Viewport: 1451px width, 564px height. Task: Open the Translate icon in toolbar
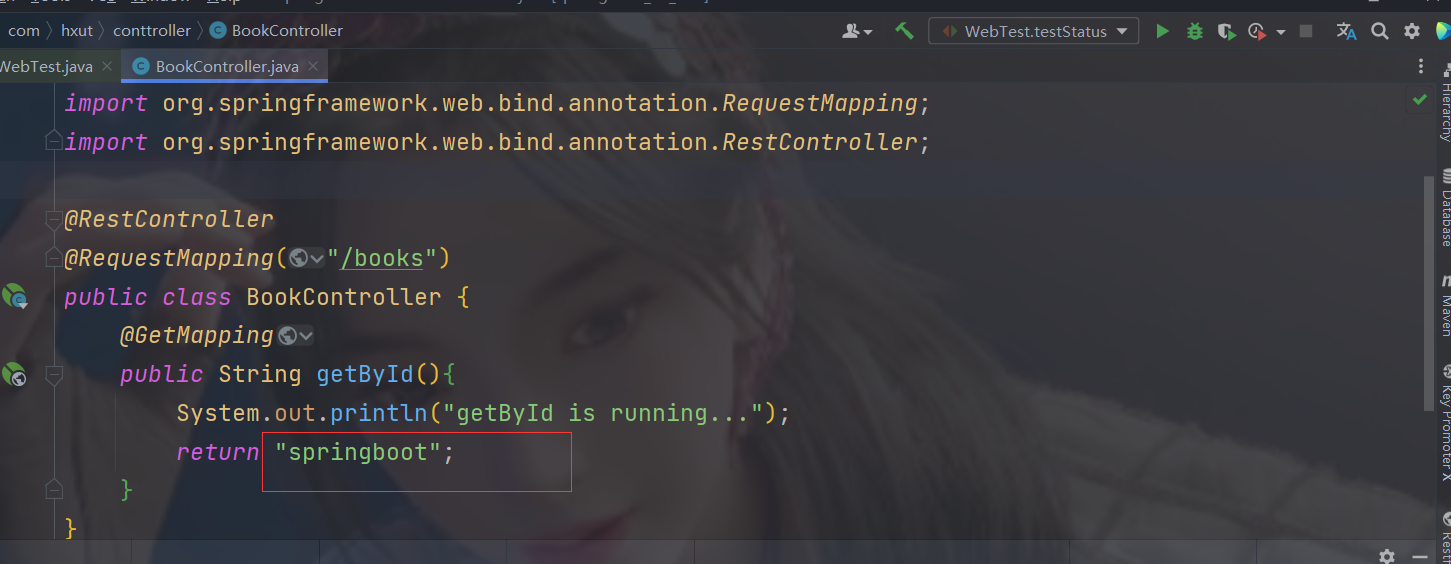[1346, 31]
